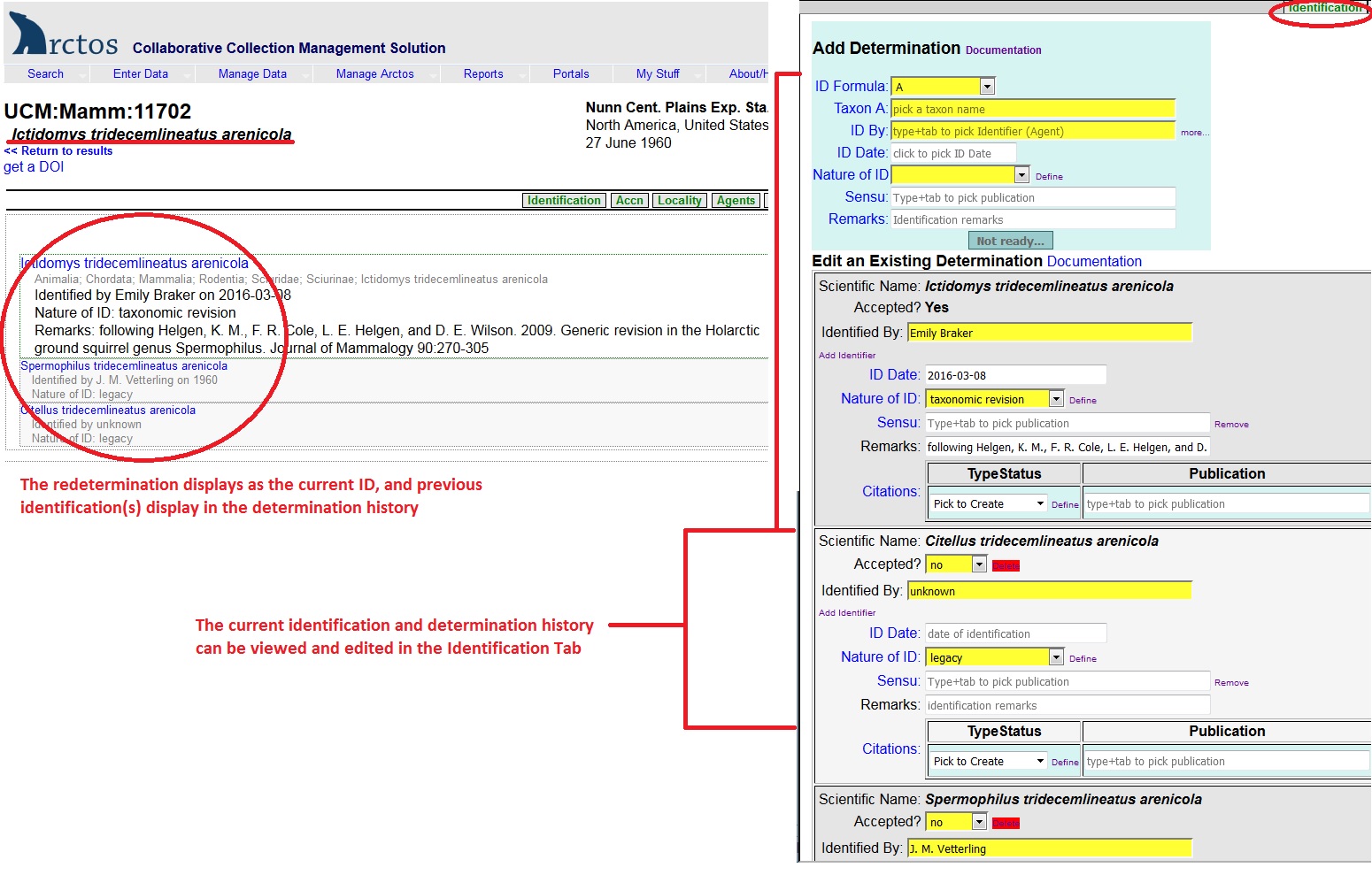Click the Taxon A name field

[x=1033, y=109]
